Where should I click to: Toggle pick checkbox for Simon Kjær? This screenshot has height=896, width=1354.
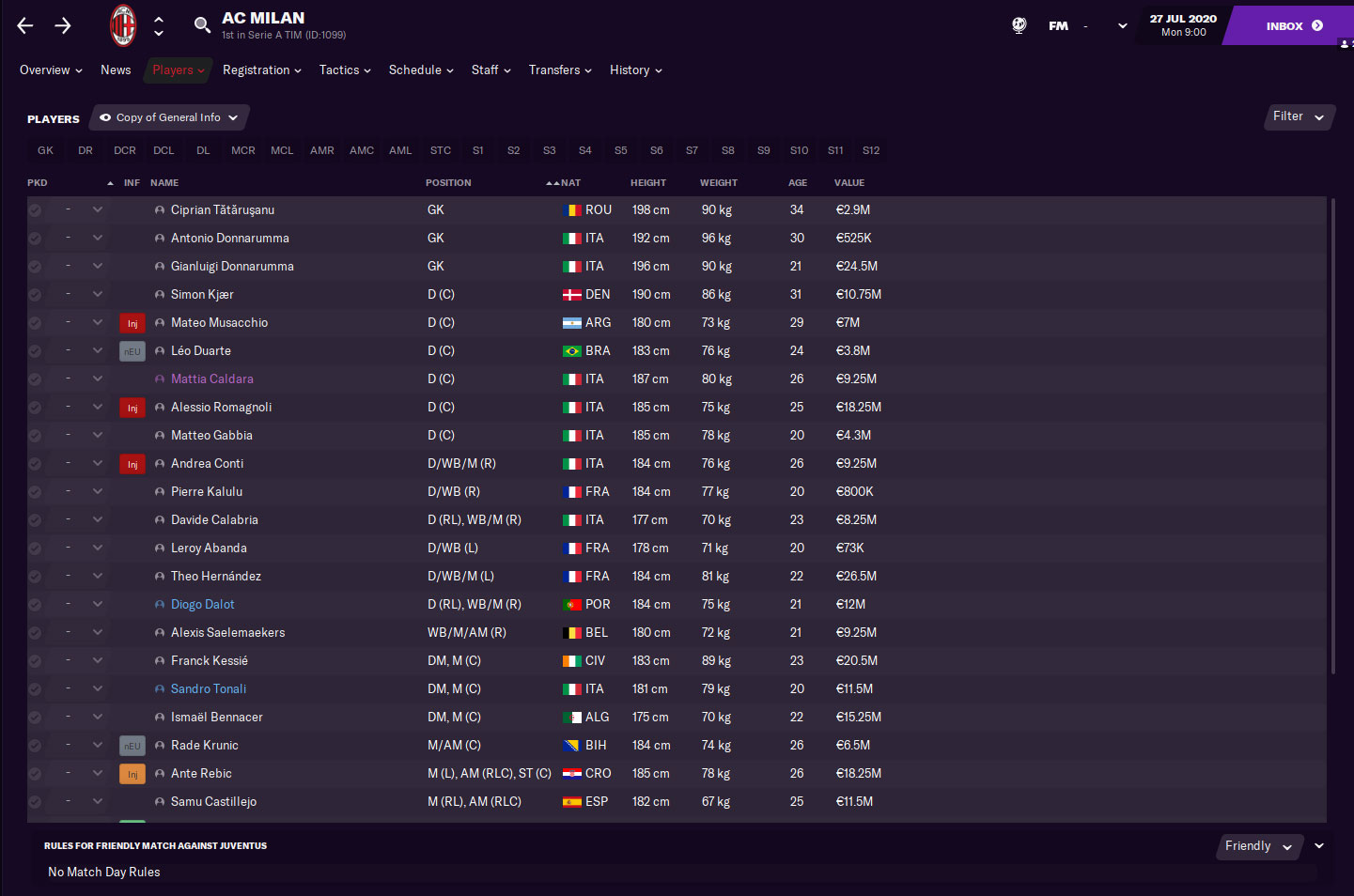[x=35, y=295]
